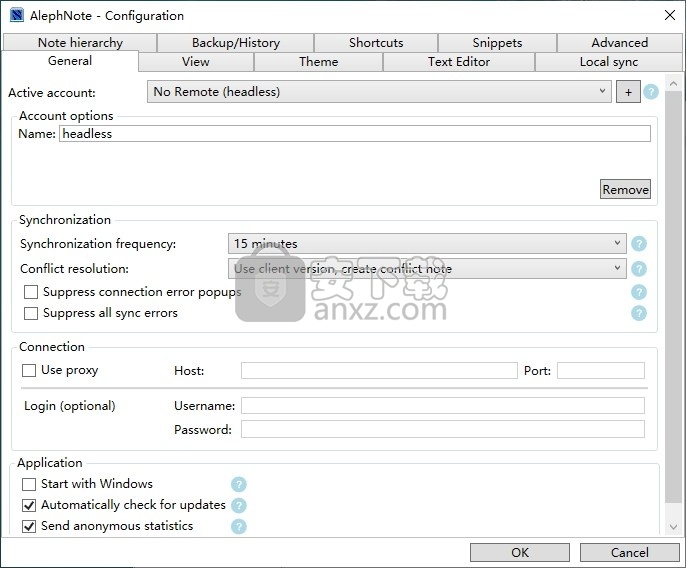This screenshot has height=568, width=686.
Task: Switch to the Theme tab
Action: [x=318, y=62]
